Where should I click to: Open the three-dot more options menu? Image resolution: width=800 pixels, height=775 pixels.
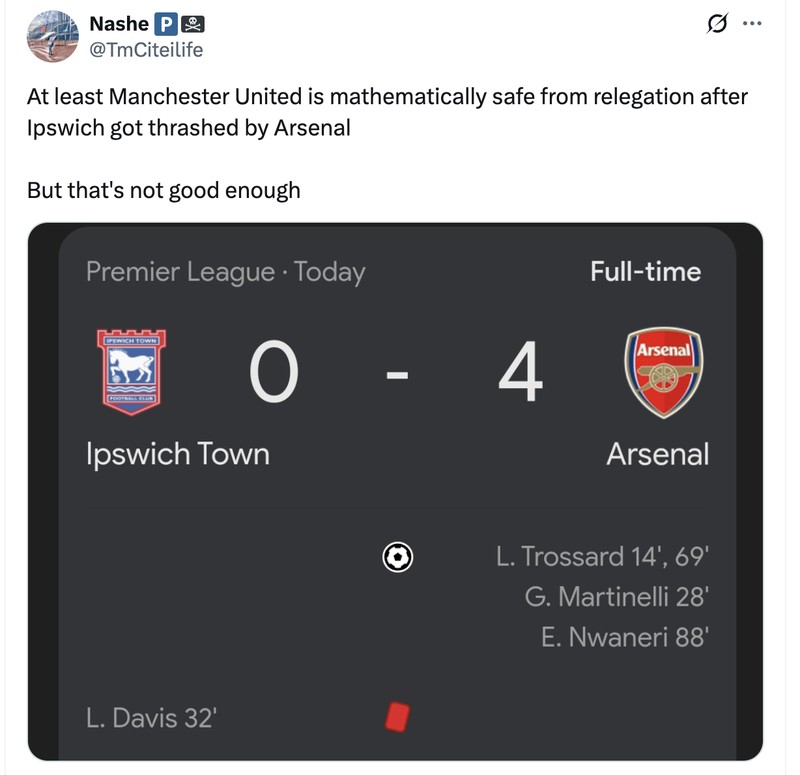(753, 23)
